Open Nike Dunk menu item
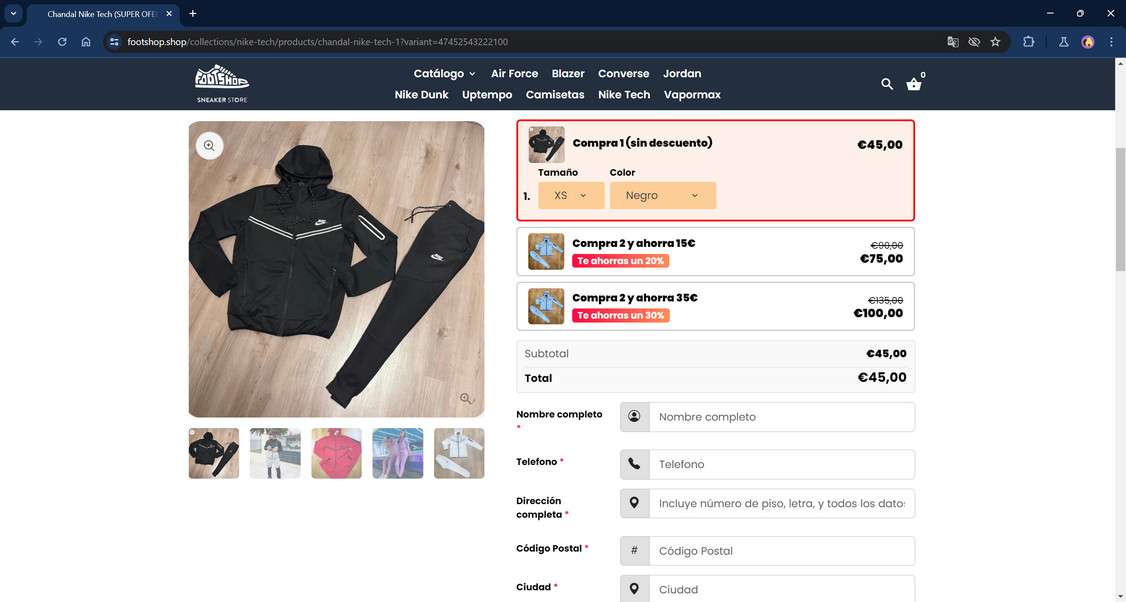 click(422, 95)
